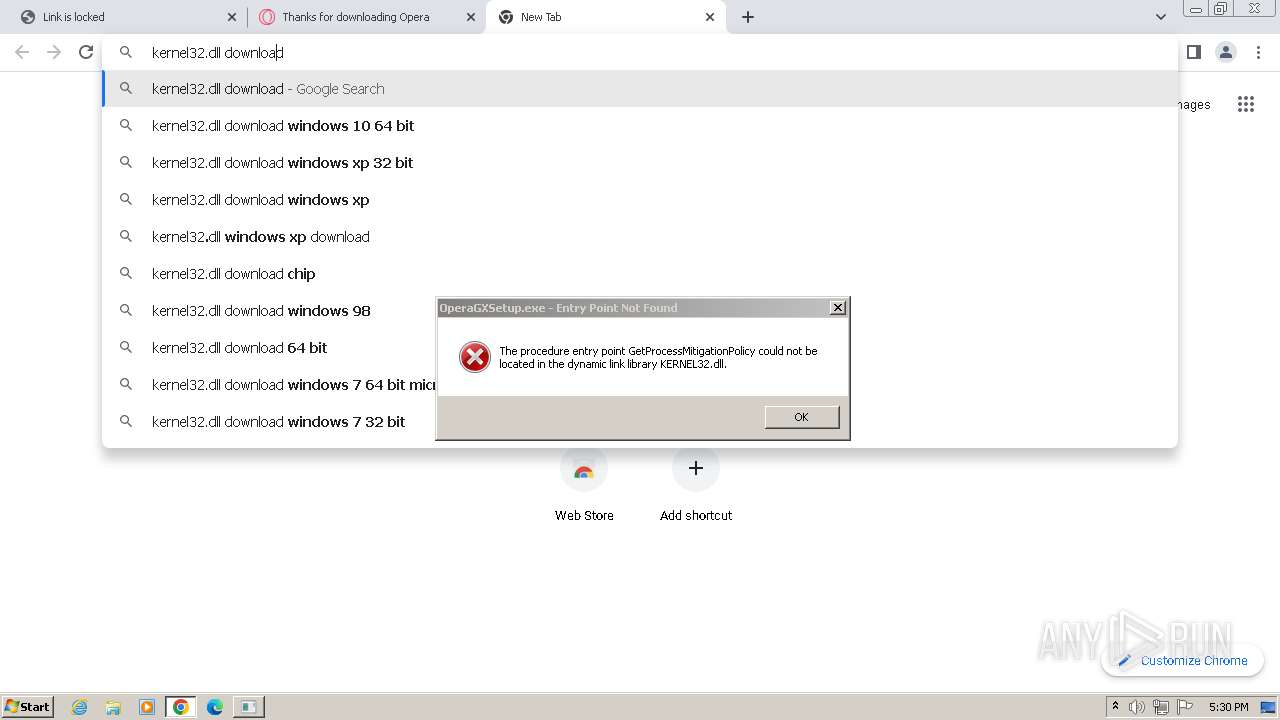
Task: Select the 'New Tab' tab
Action: [605, 17]
